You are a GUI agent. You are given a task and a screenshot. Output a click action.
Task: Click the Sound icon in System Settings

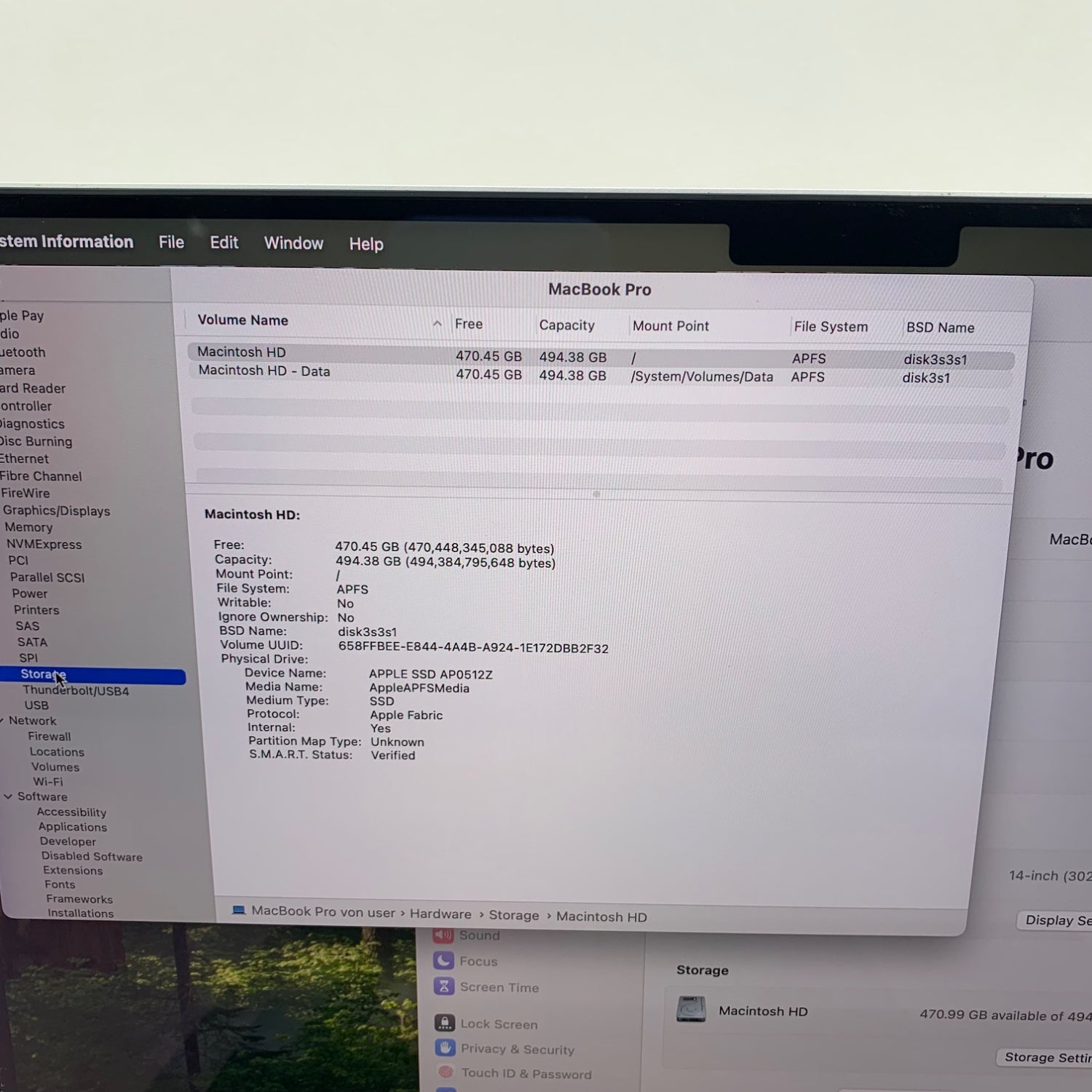point(443,935)
